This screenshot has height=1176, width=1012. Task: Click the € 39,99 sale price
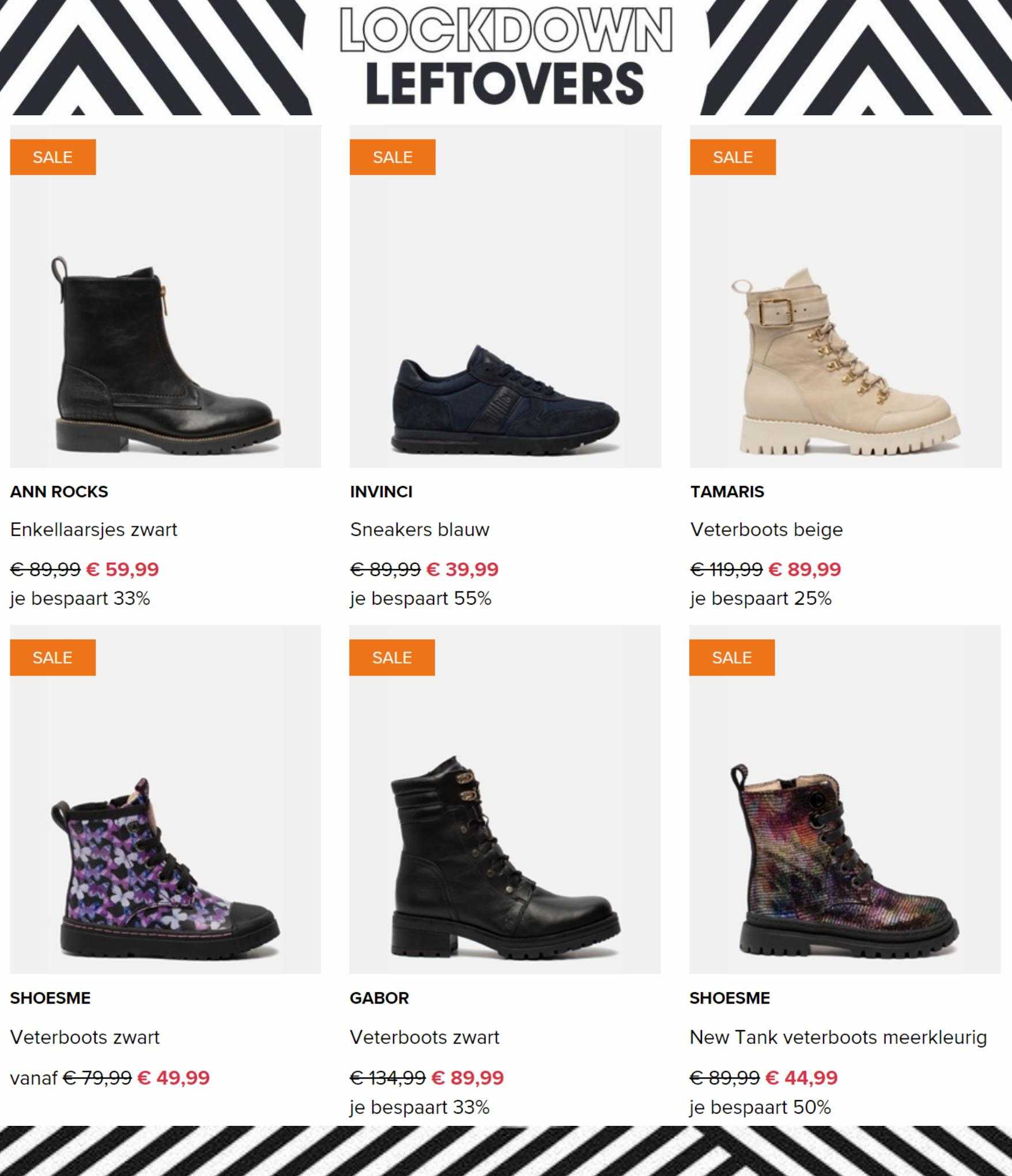click(463, 570)
